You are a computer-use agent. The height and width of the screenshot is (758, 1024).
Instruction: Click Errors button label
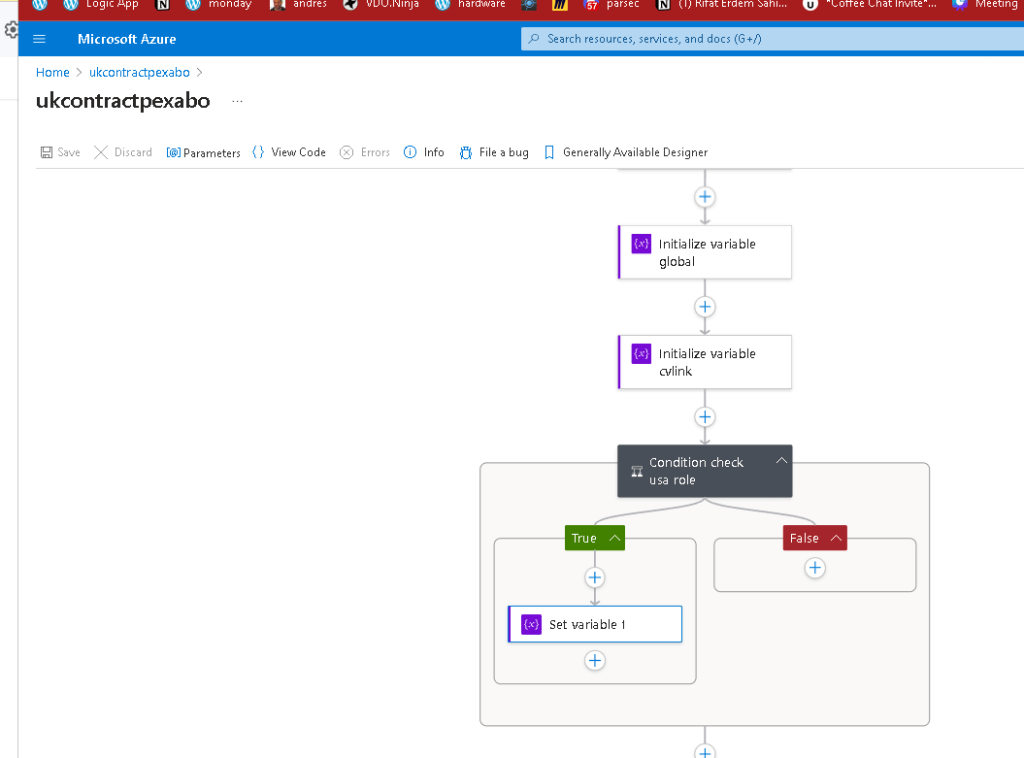(x=375, y=152)
